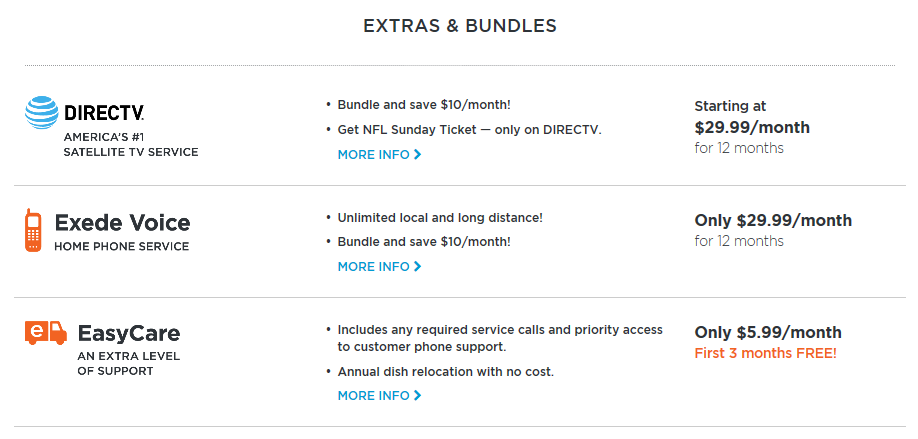The image size is (918, 439).
Task: Open MORE INFO link under EasyCare
Action: pos(379,396)
